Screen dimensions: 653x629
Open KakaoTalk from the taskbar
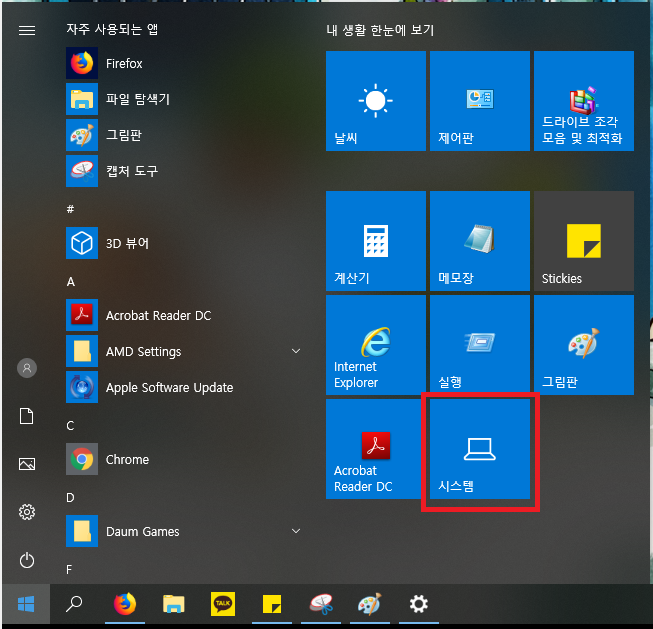click(x=223, y=604)
